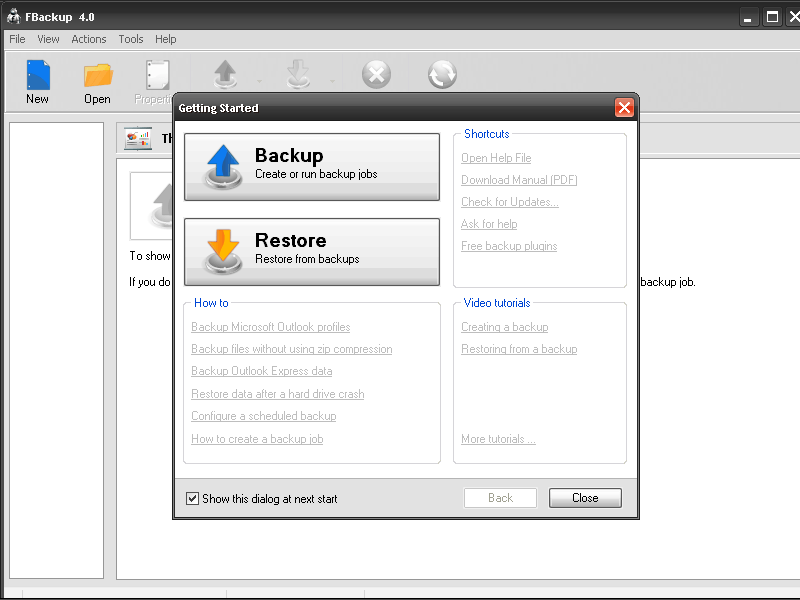Minimize the FBackup window

coord(748,17)
